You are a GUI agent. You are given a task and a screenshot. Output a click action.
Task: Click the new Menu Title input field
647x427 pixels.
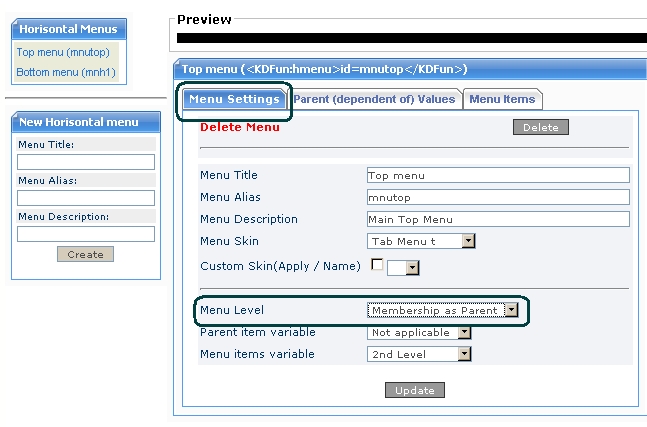point(86,162)
